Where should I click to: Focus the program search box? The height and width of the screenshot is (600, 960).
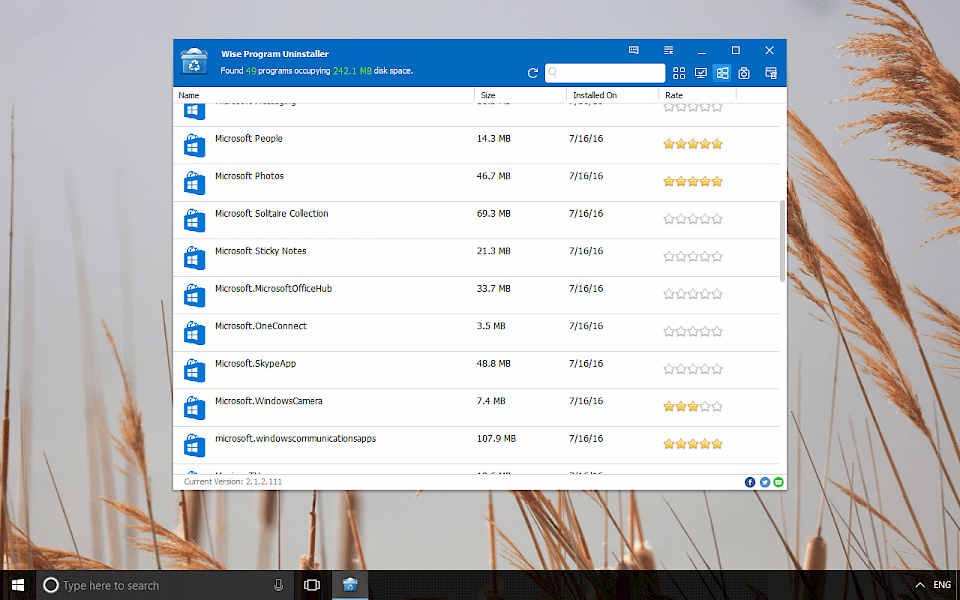click(605, 73)
